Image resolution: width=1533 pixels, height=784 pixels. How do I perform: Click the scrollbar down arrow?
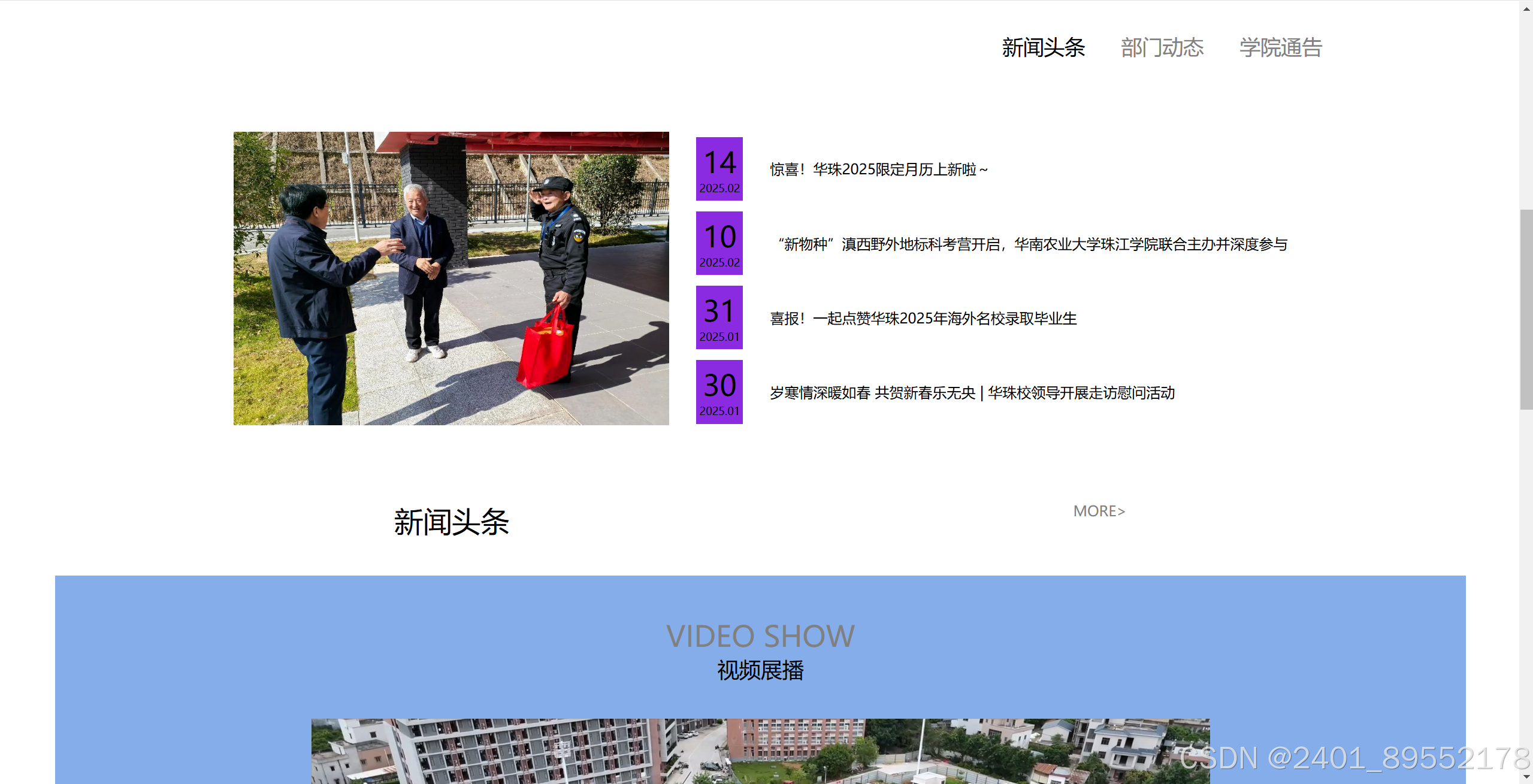(1526, 777)
